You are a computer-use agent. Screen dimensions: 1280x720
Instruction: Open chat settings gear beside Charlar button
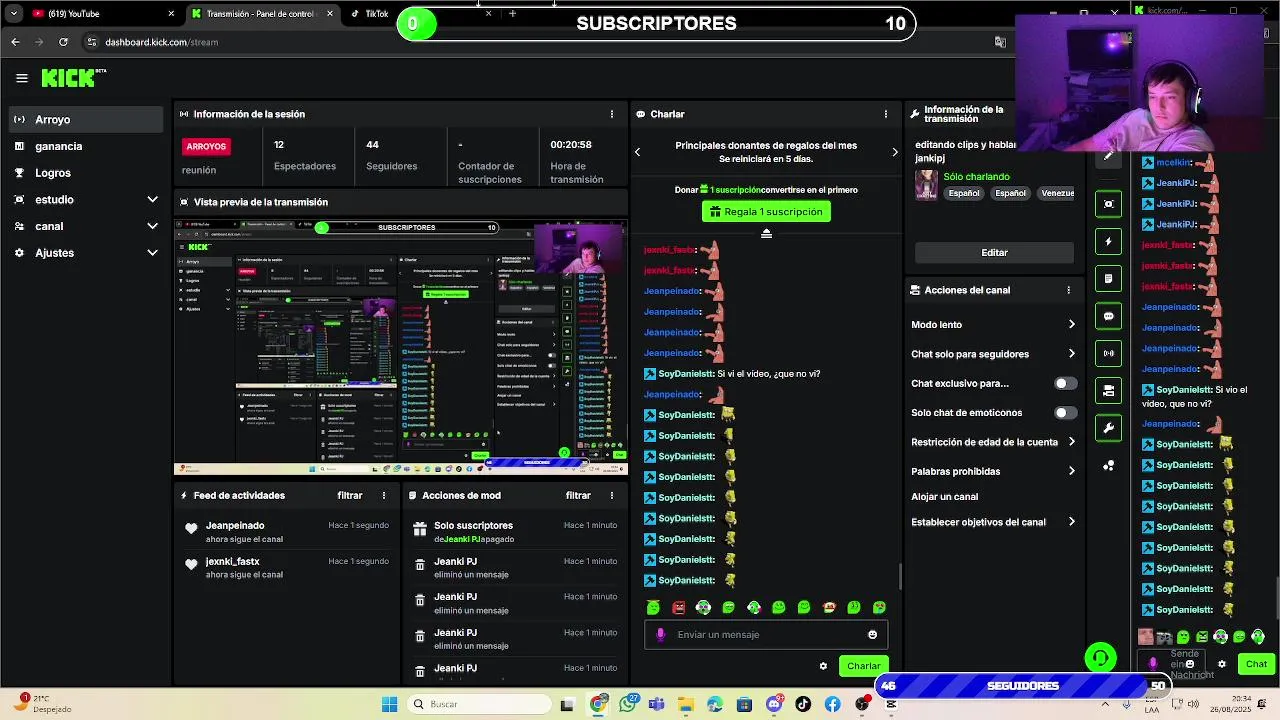coord(823,666)
